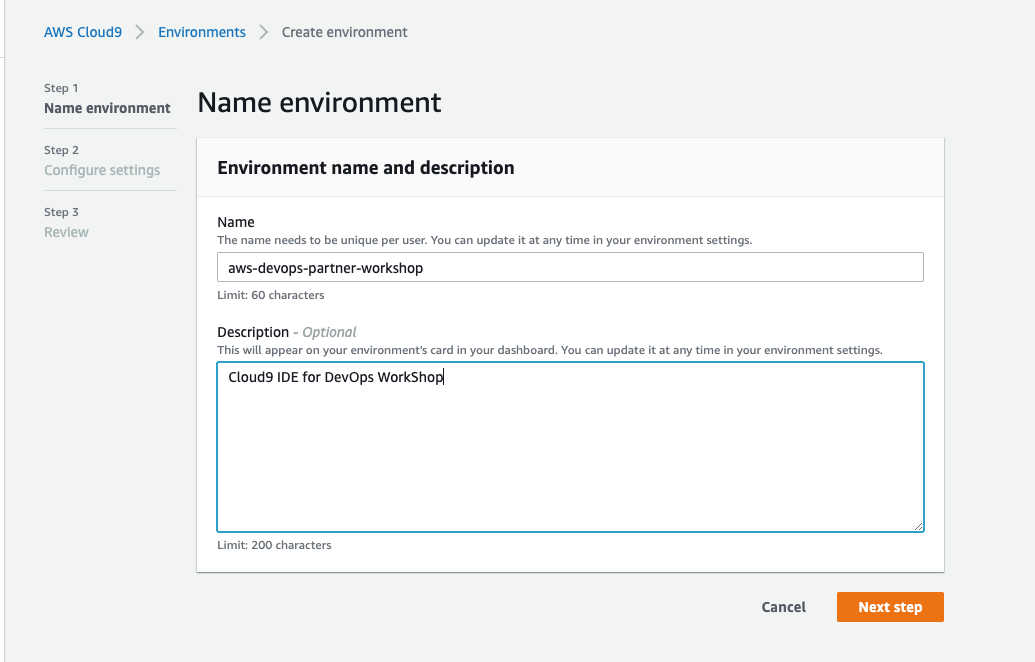Screen dimensions: 1035x662
Task: Click the Name field label
Action: (x=236, y=222)
